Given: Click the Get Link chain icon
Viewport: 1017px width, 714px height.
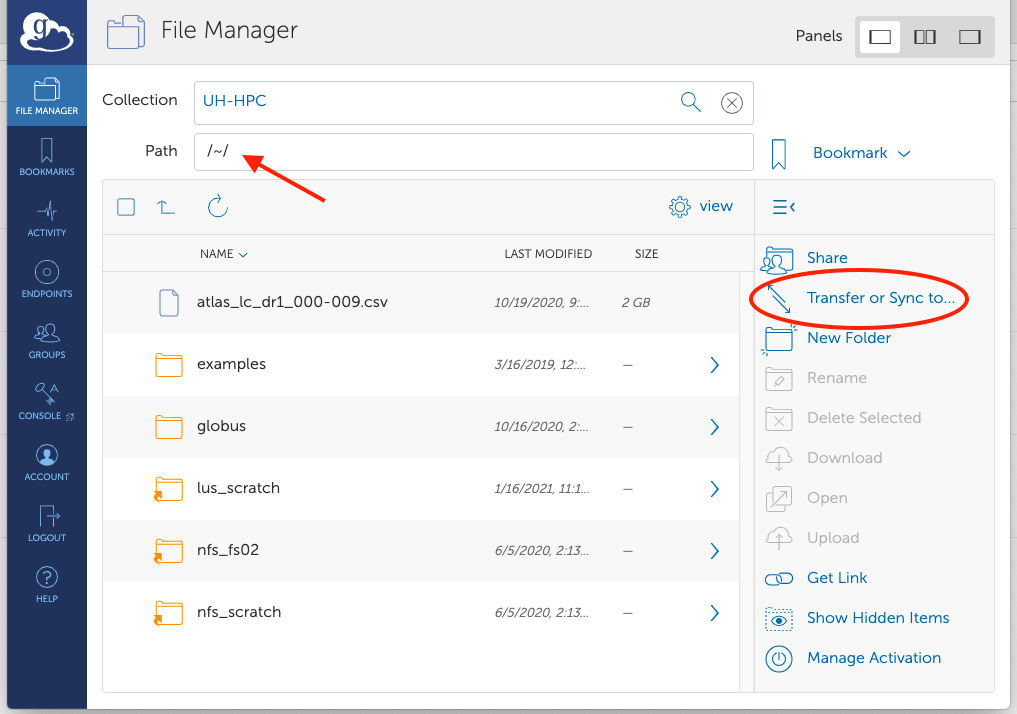Looking at the screenshot, I should click(x=779, y=578).
